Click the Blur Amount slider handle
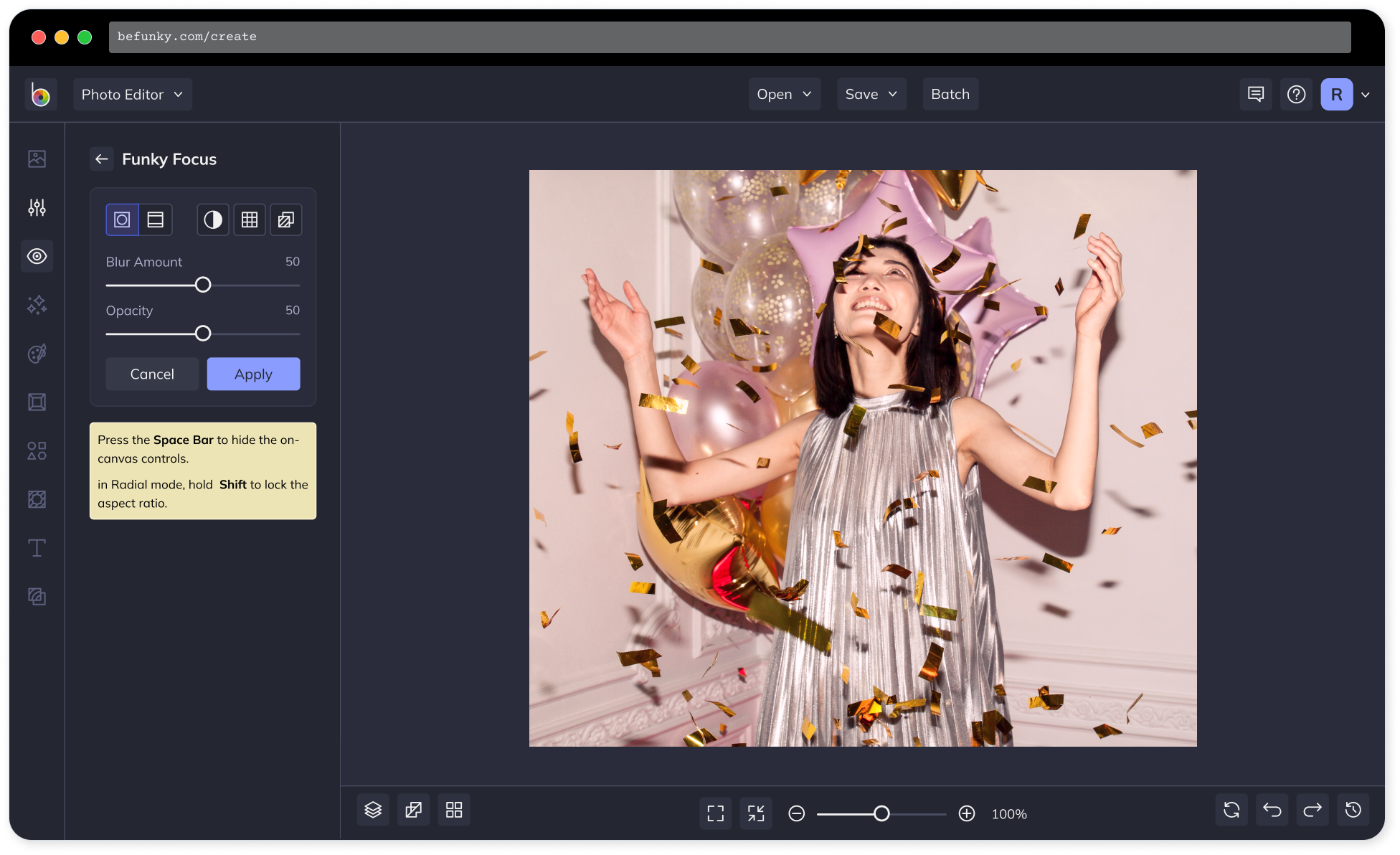Image resolution: width=1400 pixels, height=855 pixels. [x=203, y=285]
